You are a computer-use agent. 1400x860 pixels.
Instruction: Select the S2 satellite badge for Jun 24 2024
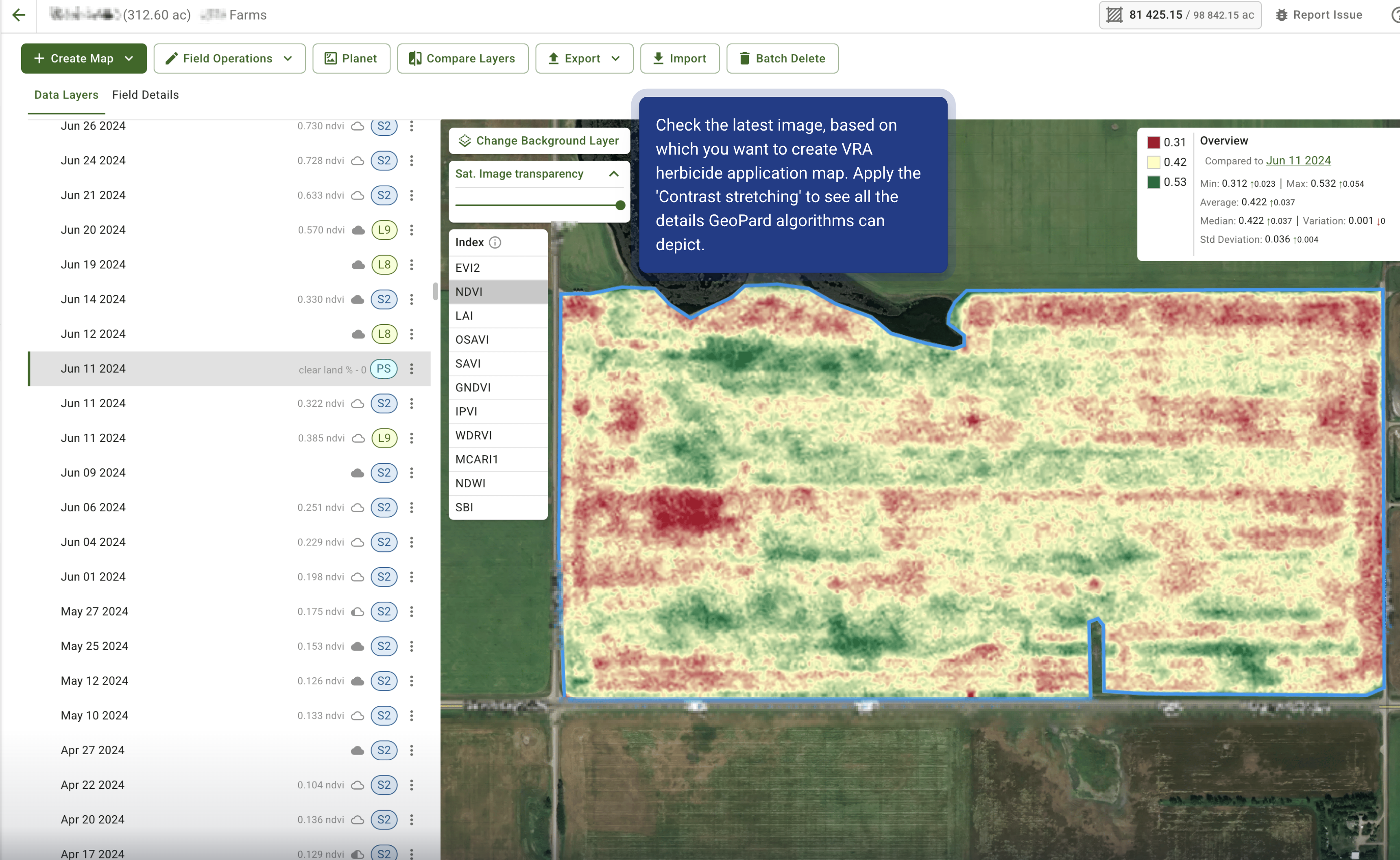point(384,160)
